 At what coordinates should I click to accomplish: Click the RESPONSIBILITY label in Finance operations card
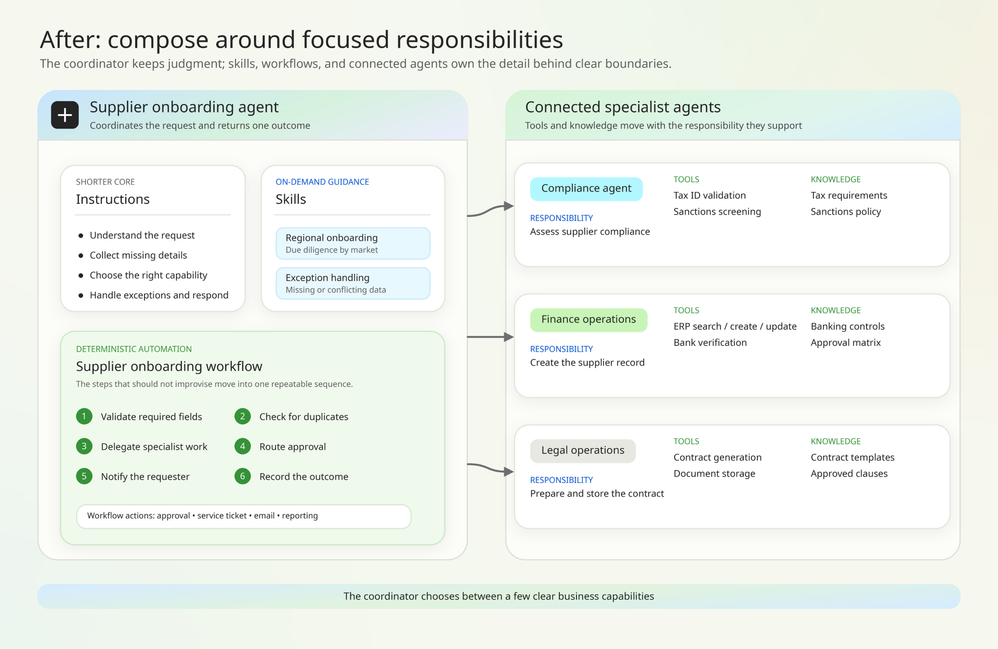561,349
